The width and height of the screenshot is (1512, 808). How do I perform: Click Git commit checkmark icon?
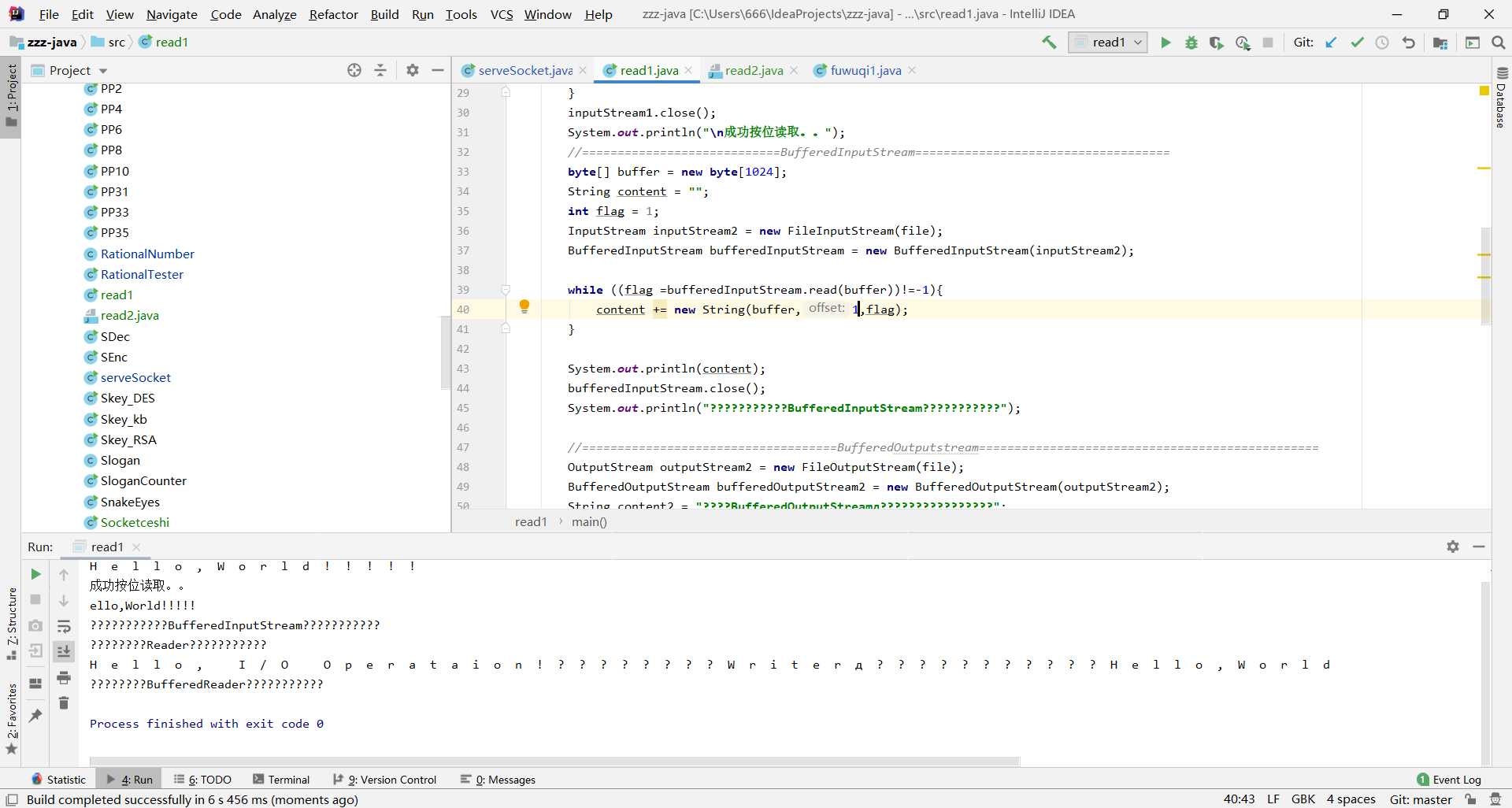coord(1357,43)
